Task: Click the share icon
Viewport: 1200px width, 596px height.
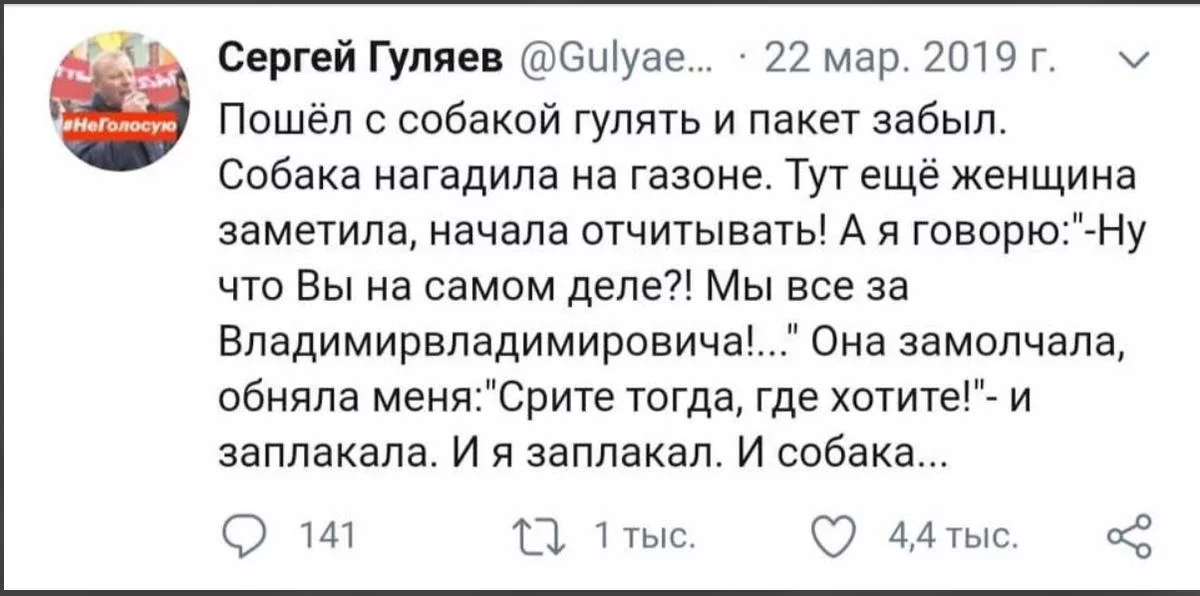Action: click(x=1131, y=537)
